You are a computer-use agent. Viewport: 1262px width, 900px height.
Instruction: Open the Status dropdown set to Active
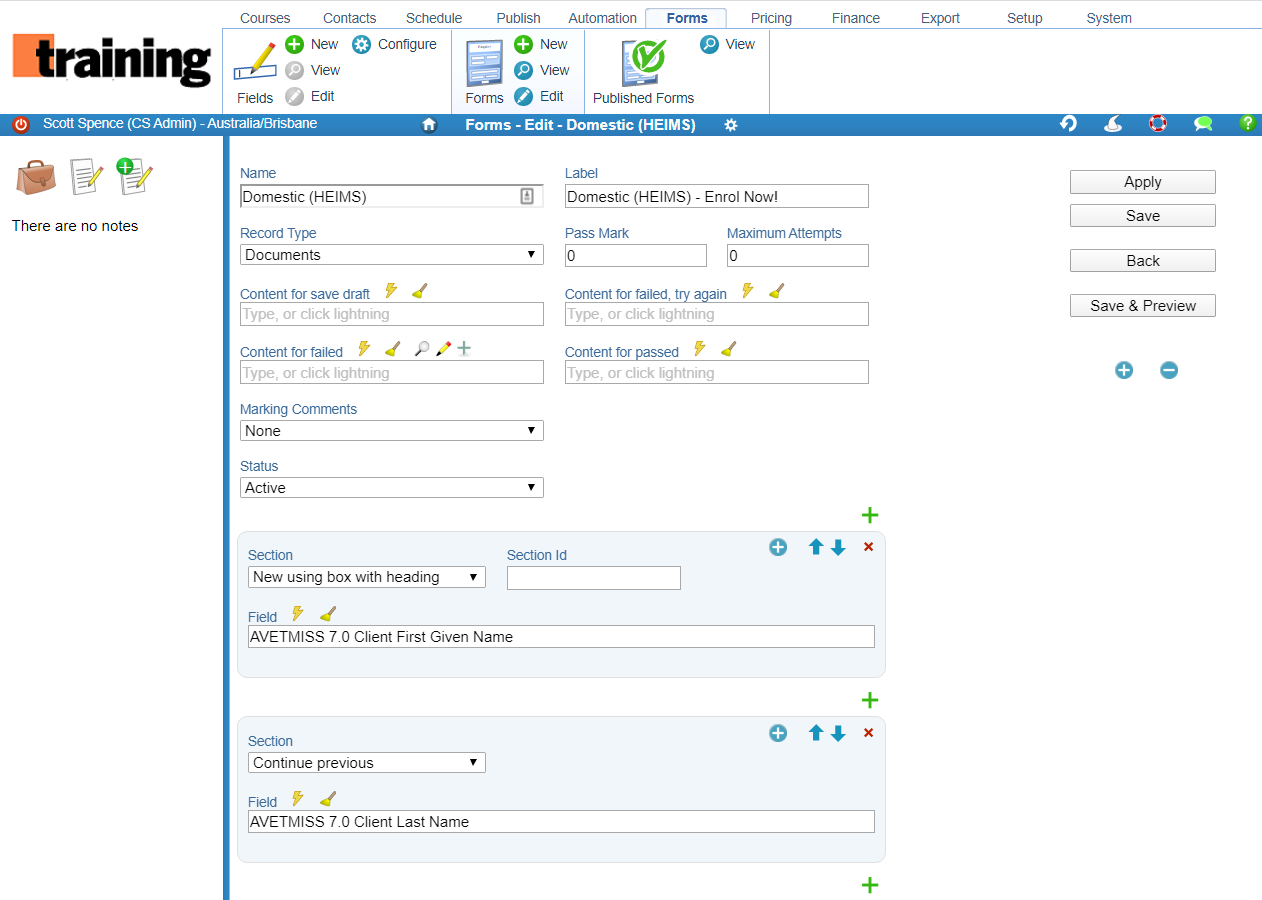pyautogui.click(x=392, y=488)
